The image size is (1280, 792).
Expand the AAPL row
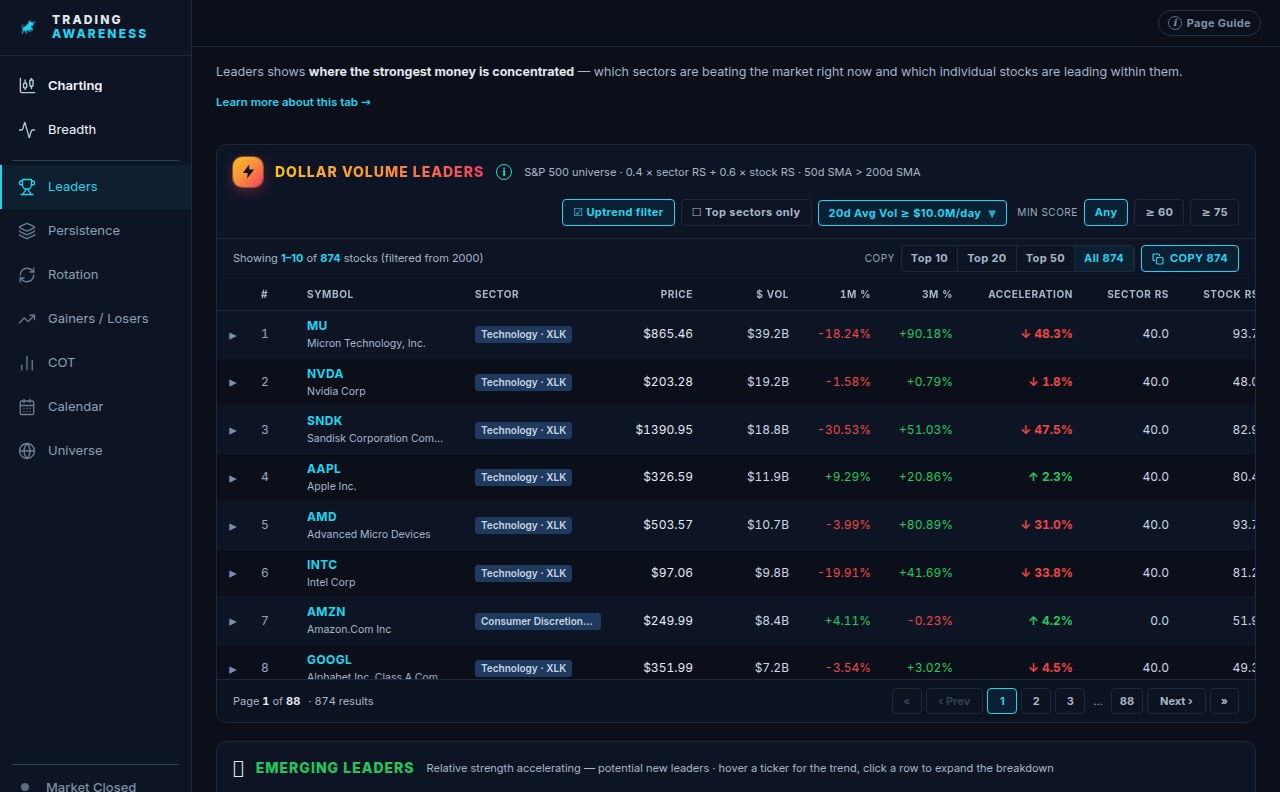[233, 478]
